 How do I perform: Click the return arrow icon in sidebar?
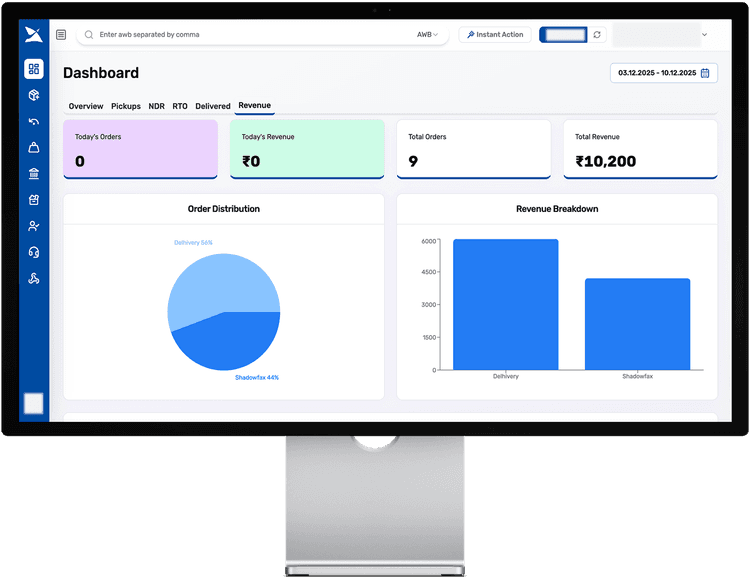(x=34, y=121)
